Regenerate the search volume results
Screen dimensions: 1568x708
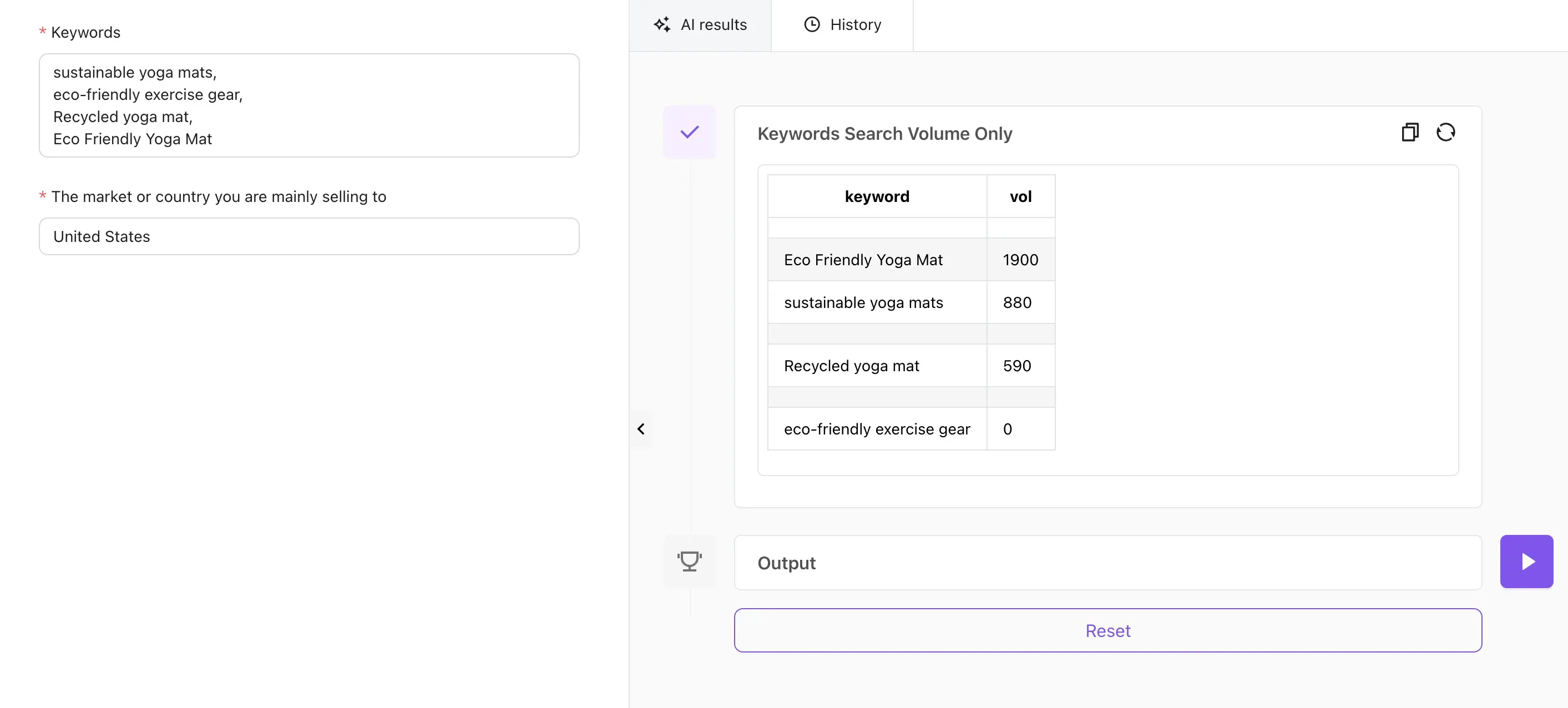point(1447,132)
